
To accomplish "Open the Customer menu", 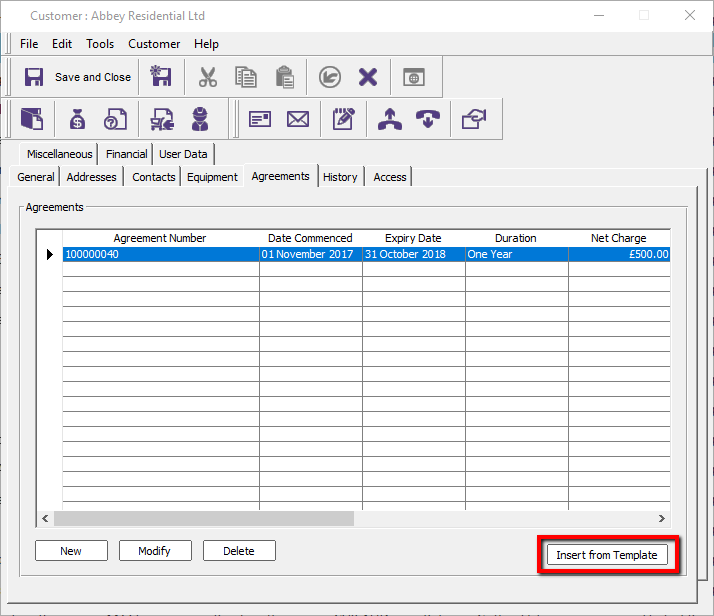I will pyautogui.click(x=154, y=44).
